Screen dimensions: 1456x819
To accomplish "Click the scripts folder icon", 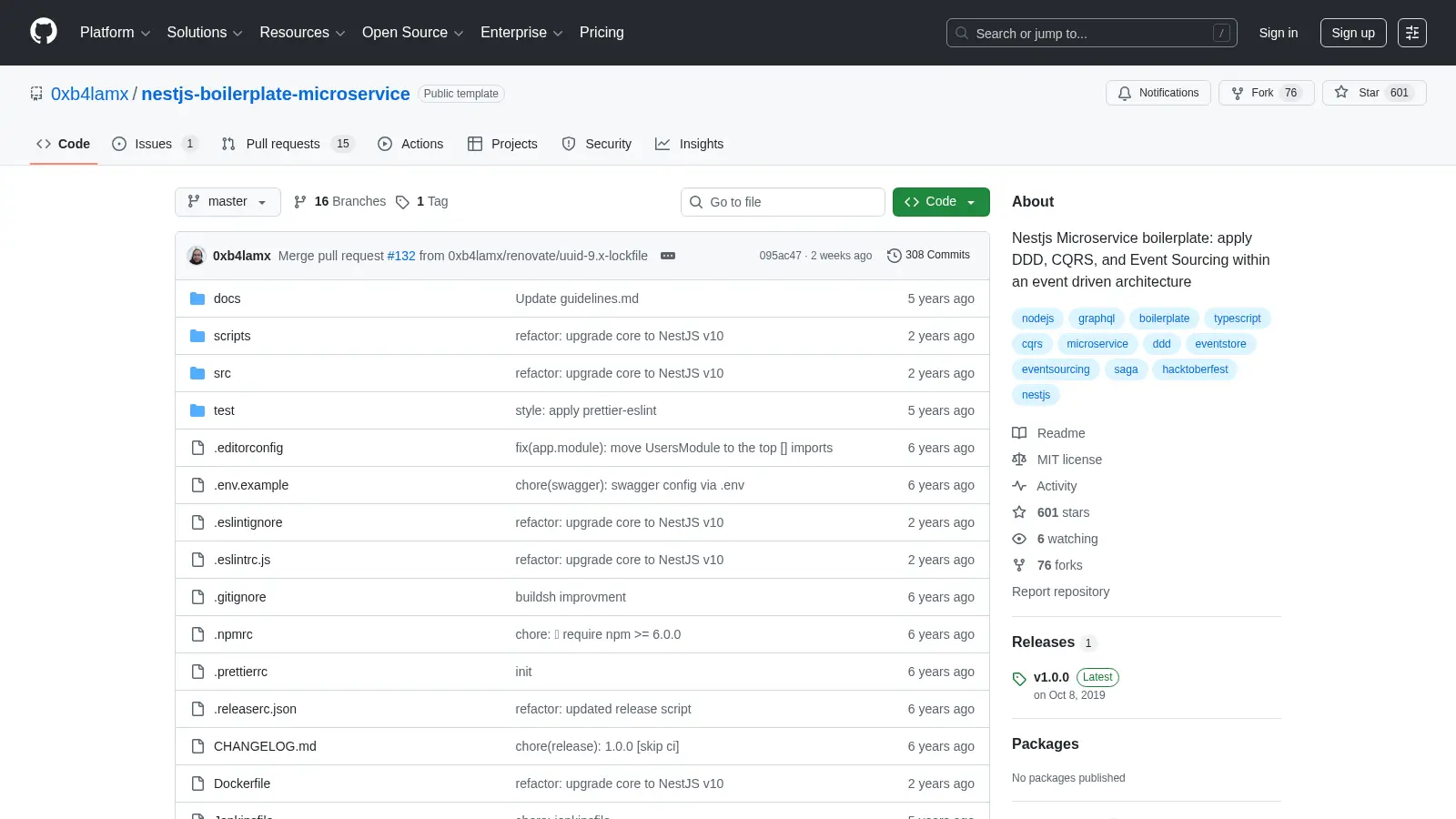I will click(197, 336).
